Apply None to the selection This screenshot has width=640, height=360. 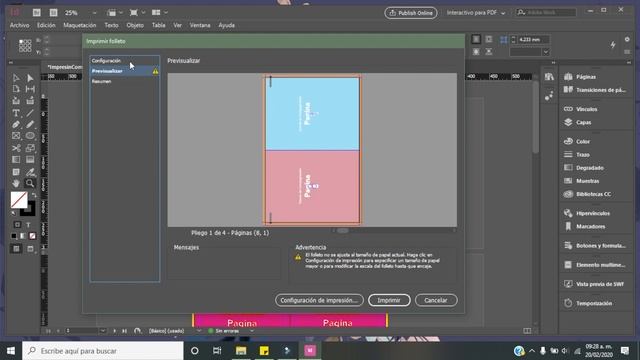(32, 236)
